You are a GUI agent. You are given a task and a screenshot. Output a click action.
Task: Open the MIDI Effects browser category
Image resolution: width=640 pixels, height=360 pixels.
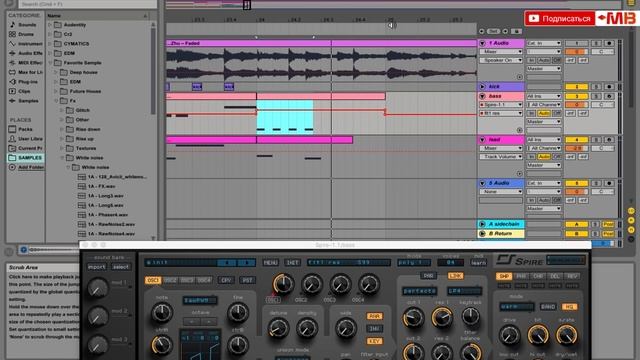click(25, 63)
